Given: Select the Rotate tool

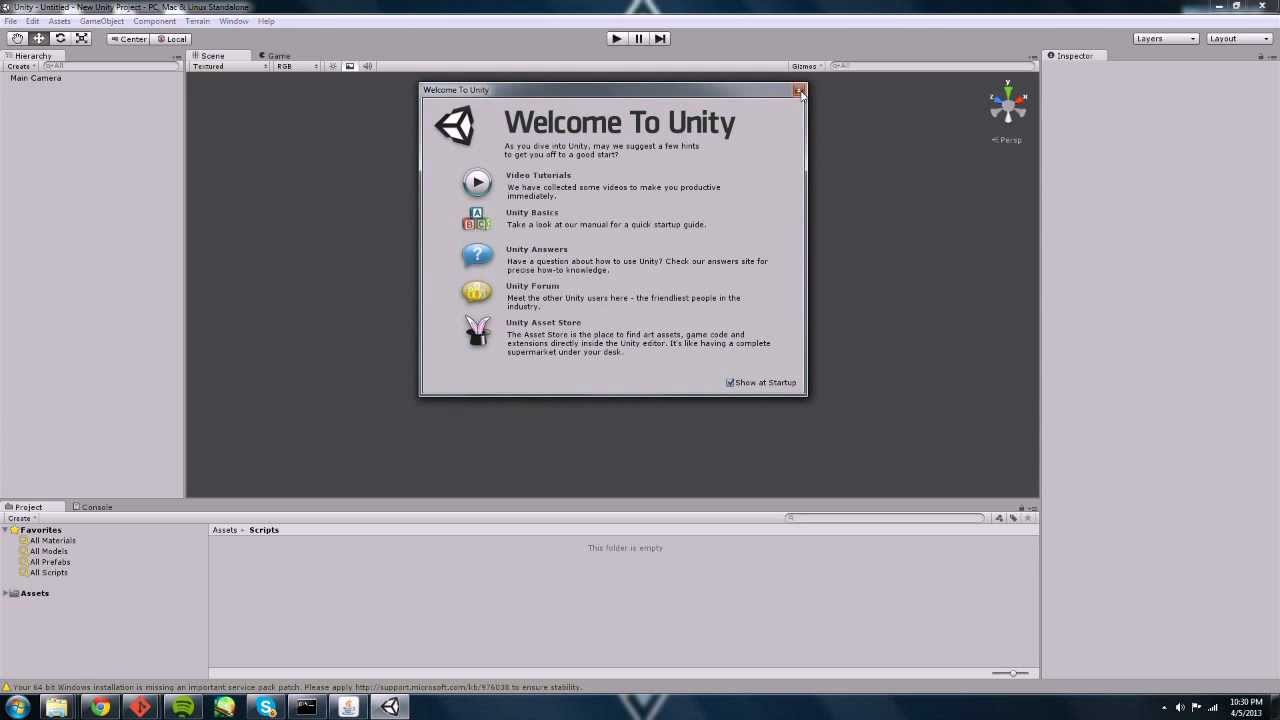Looking at the screenshot, I should click(x=60, y=38).
